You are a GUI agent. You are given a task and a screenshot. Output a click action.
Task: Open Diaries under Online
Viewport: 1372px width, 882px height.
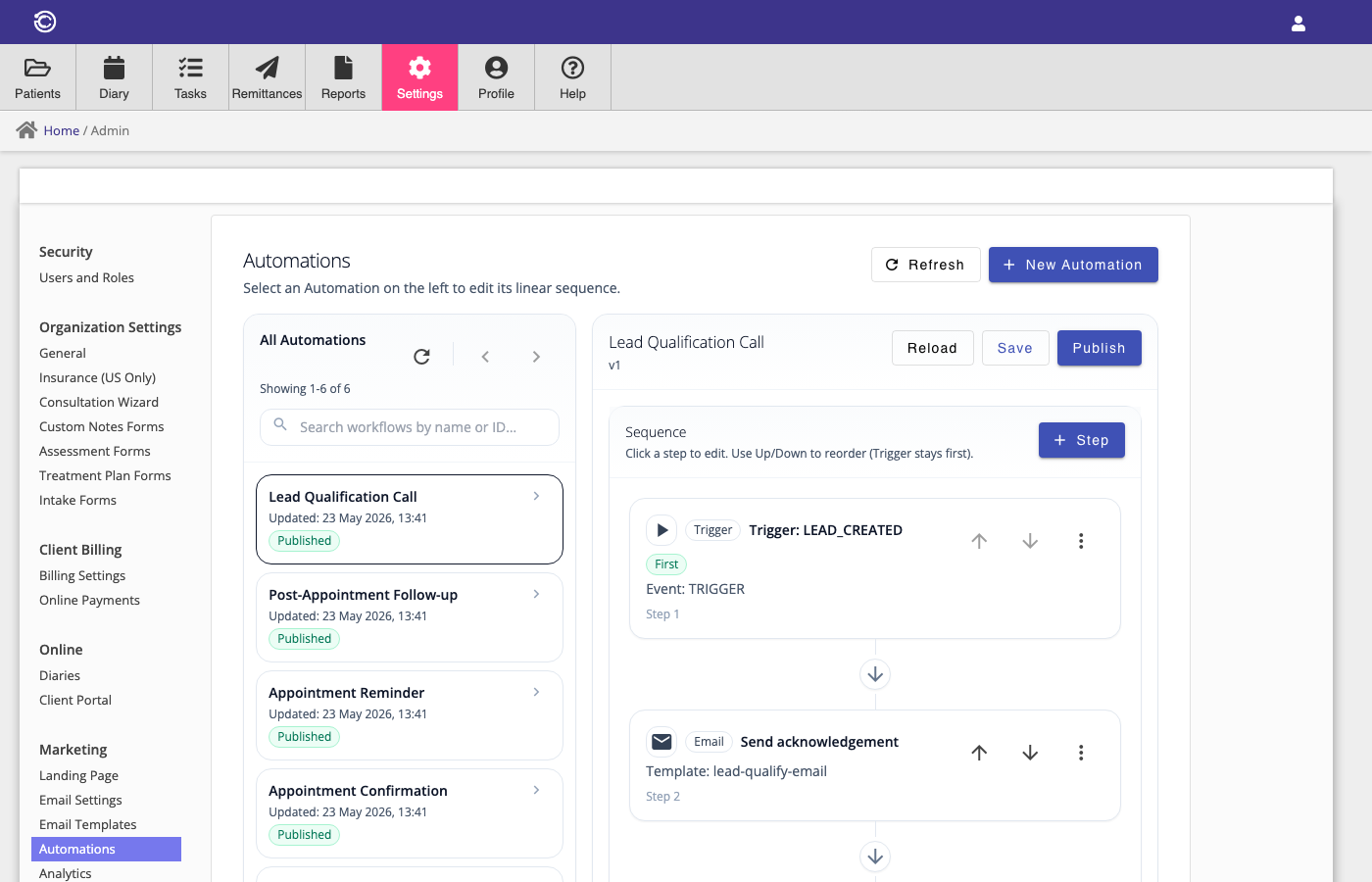click(60, 675)
